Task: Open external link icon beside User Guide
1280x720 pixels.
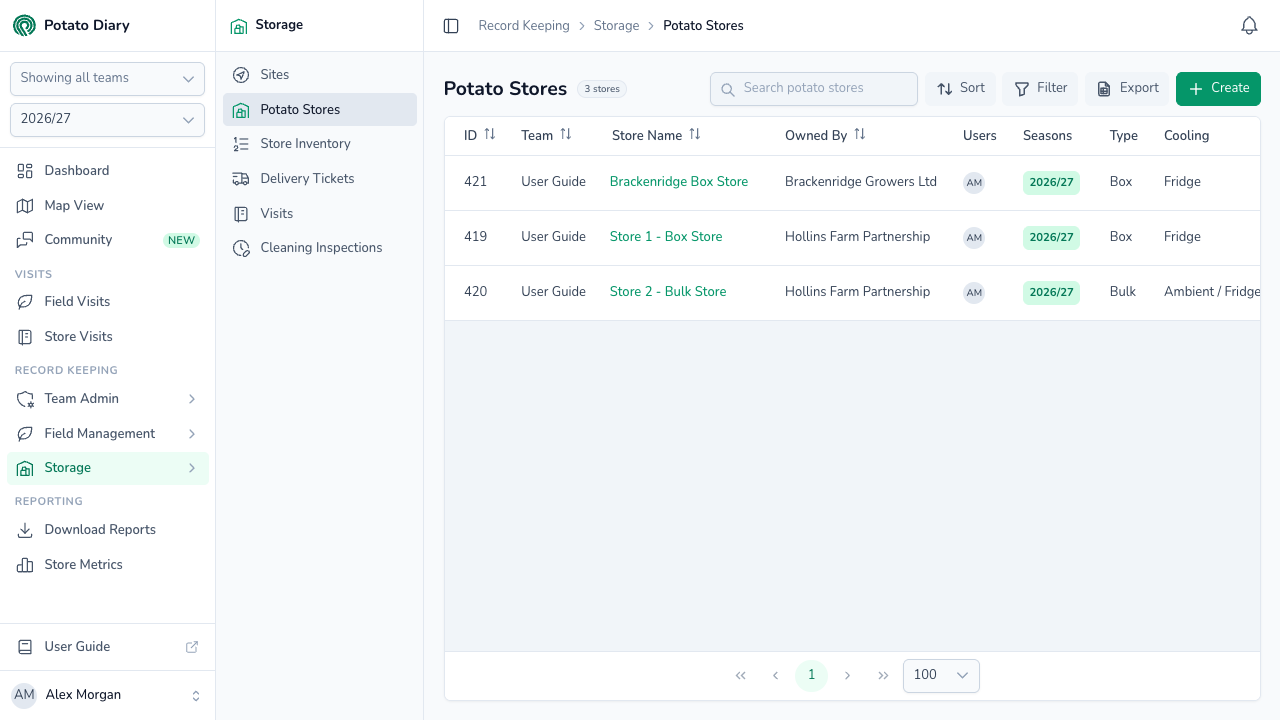Action: [192, 647]
